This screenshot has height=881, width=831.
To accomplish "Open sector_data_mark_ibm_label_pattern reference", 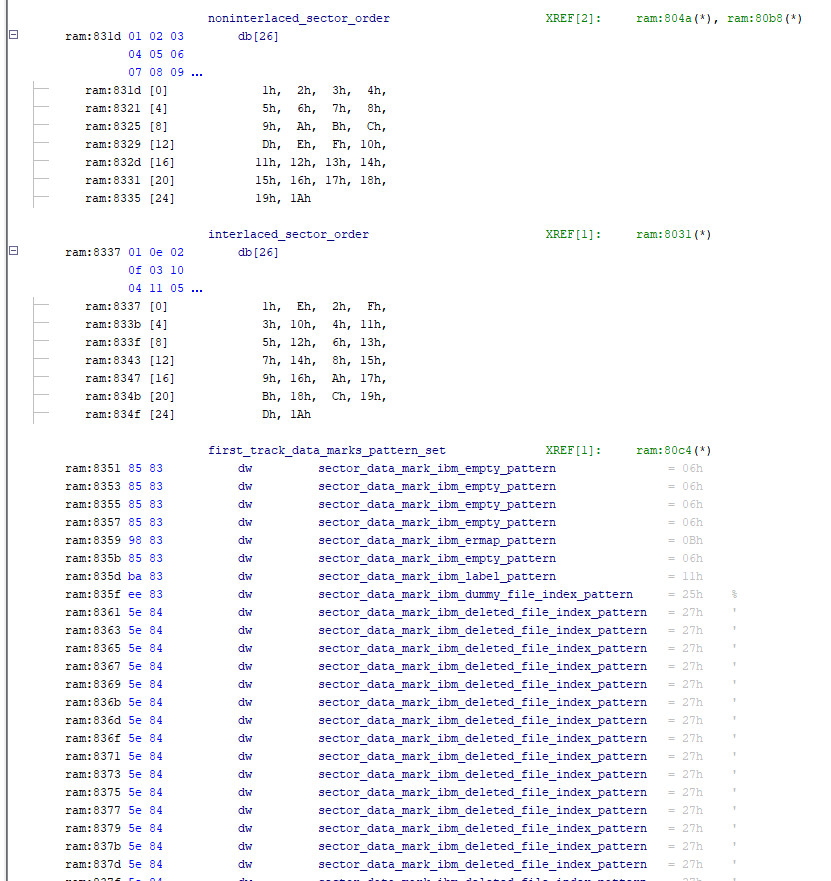I will (x=437, y=576).
